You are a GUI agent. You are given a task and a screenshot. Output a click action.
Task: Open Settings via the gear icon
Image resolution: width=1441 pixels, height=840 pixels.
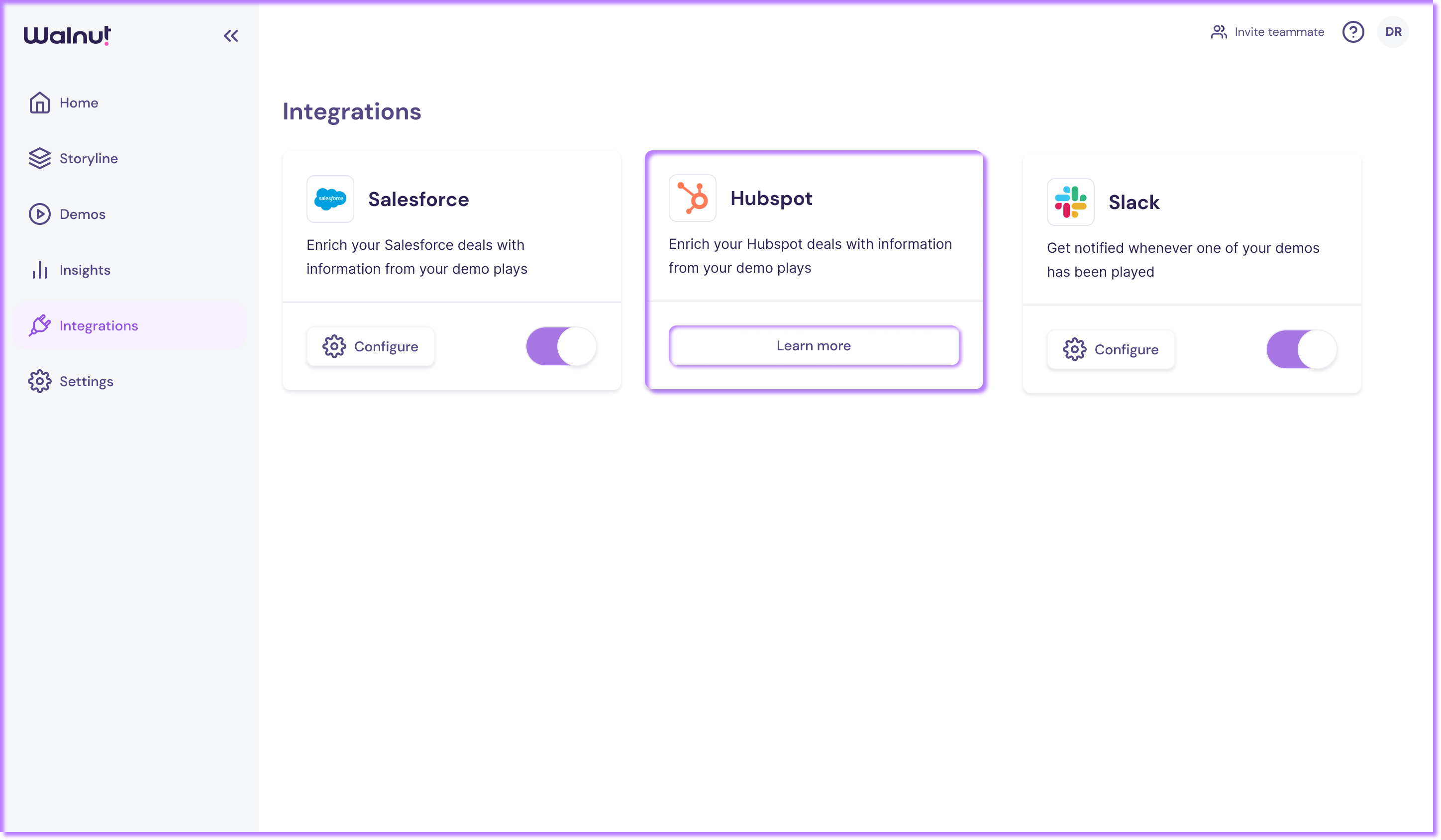tap(39, 381)
